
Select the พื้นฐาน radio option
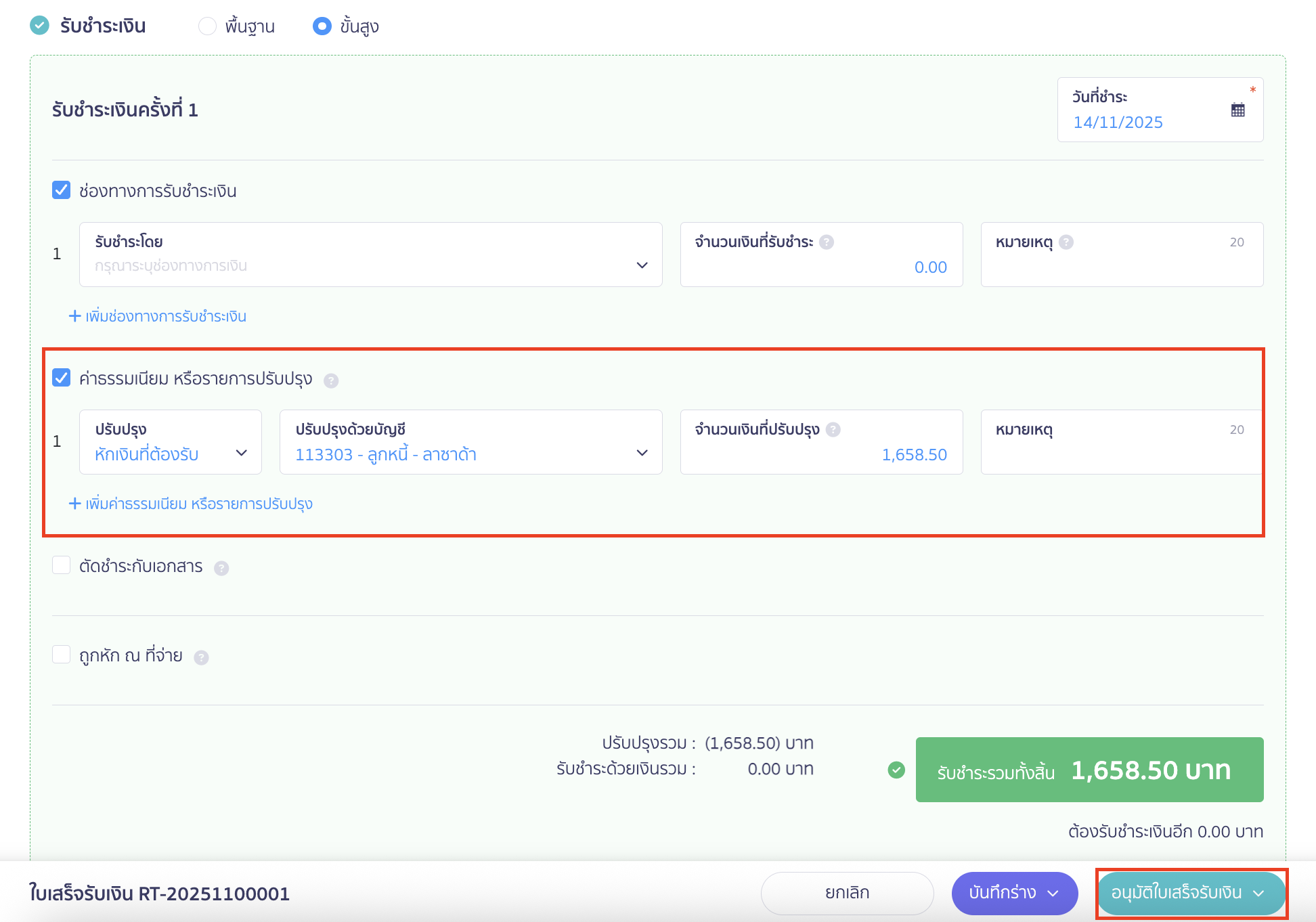(x=207, y=26)
